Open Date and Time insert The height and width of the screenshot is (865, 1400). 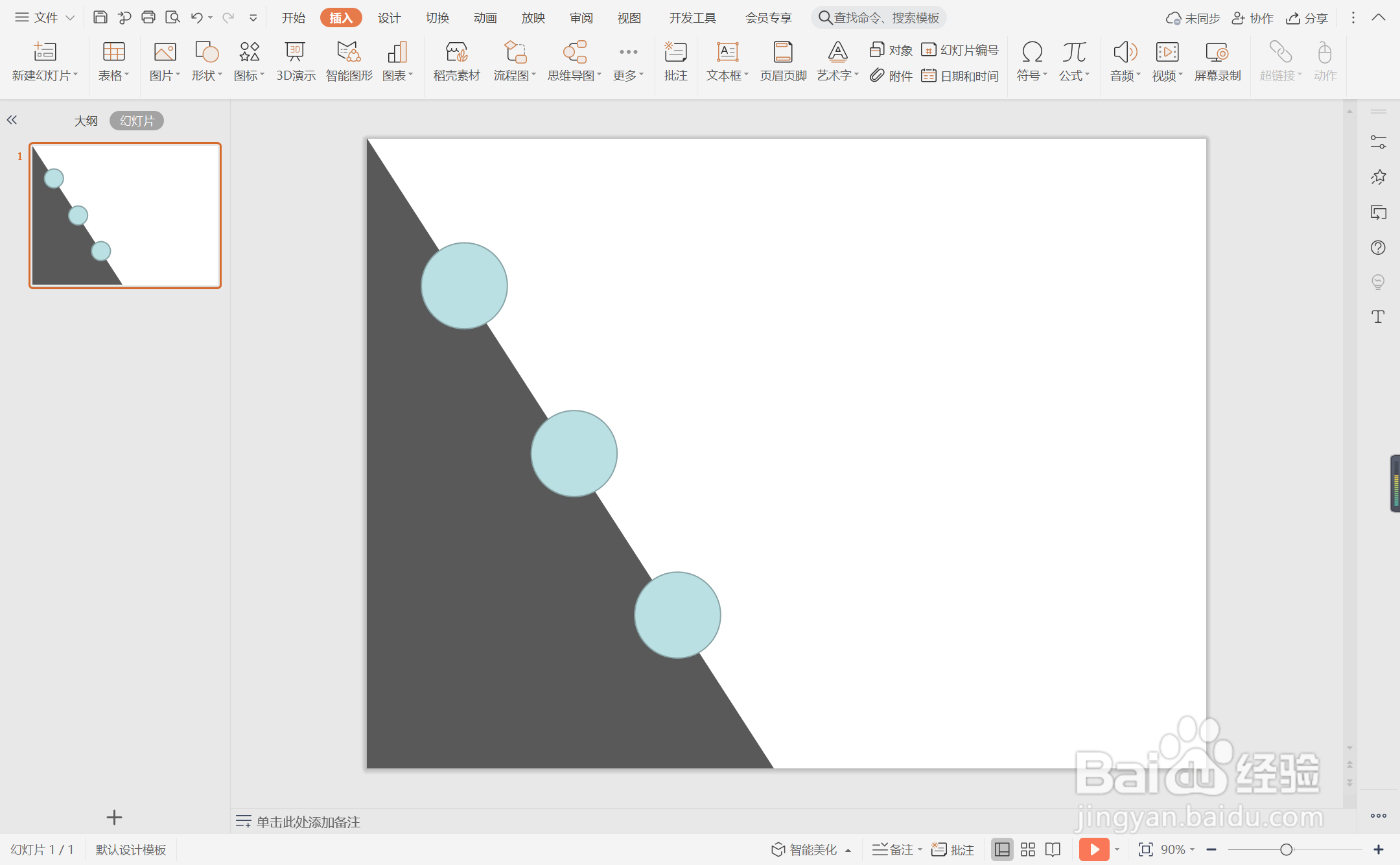(x=960, y=76)
